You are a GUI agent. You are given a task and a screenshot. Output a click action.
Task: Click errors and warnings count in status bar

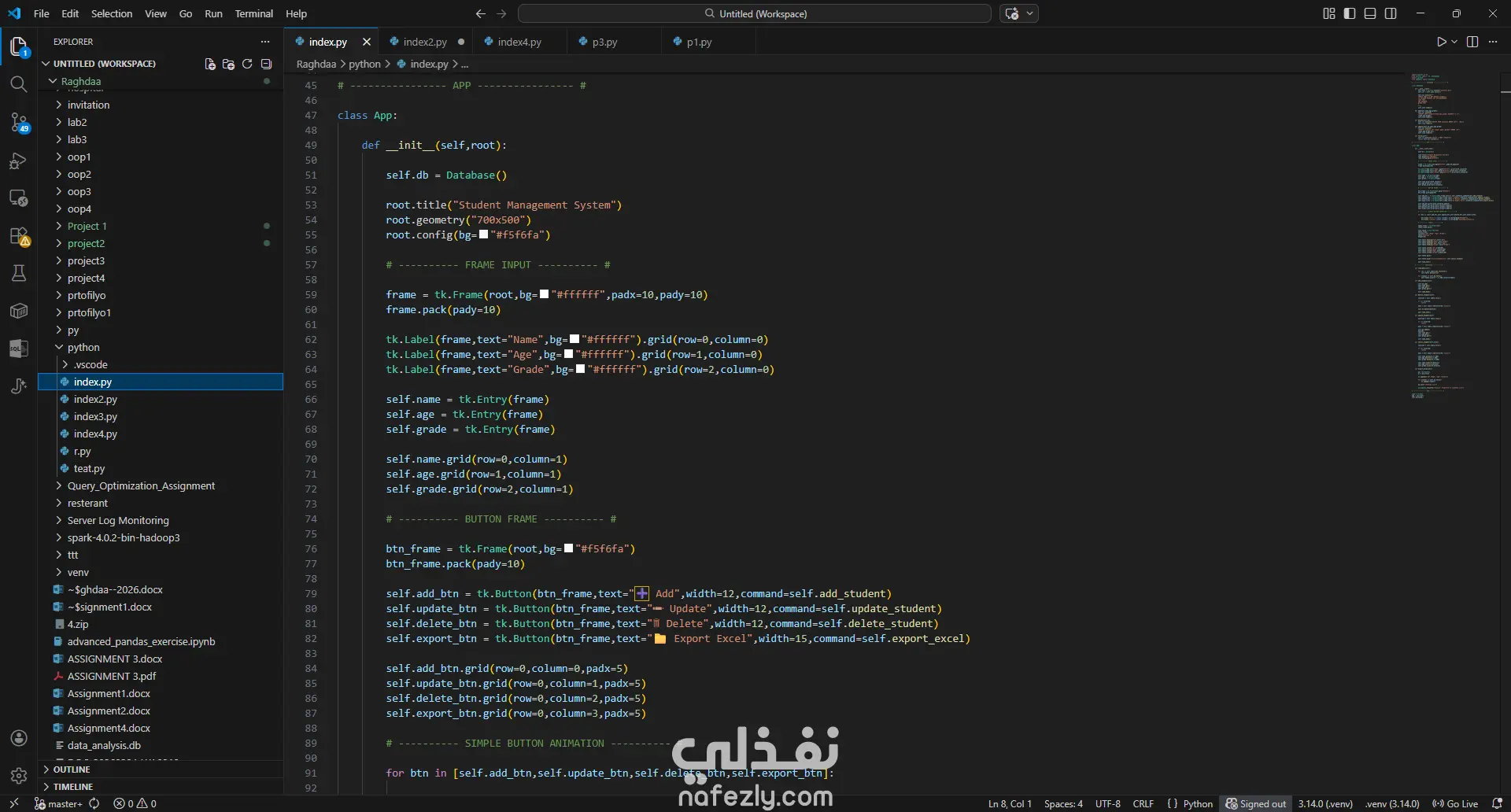click(135, 803)
